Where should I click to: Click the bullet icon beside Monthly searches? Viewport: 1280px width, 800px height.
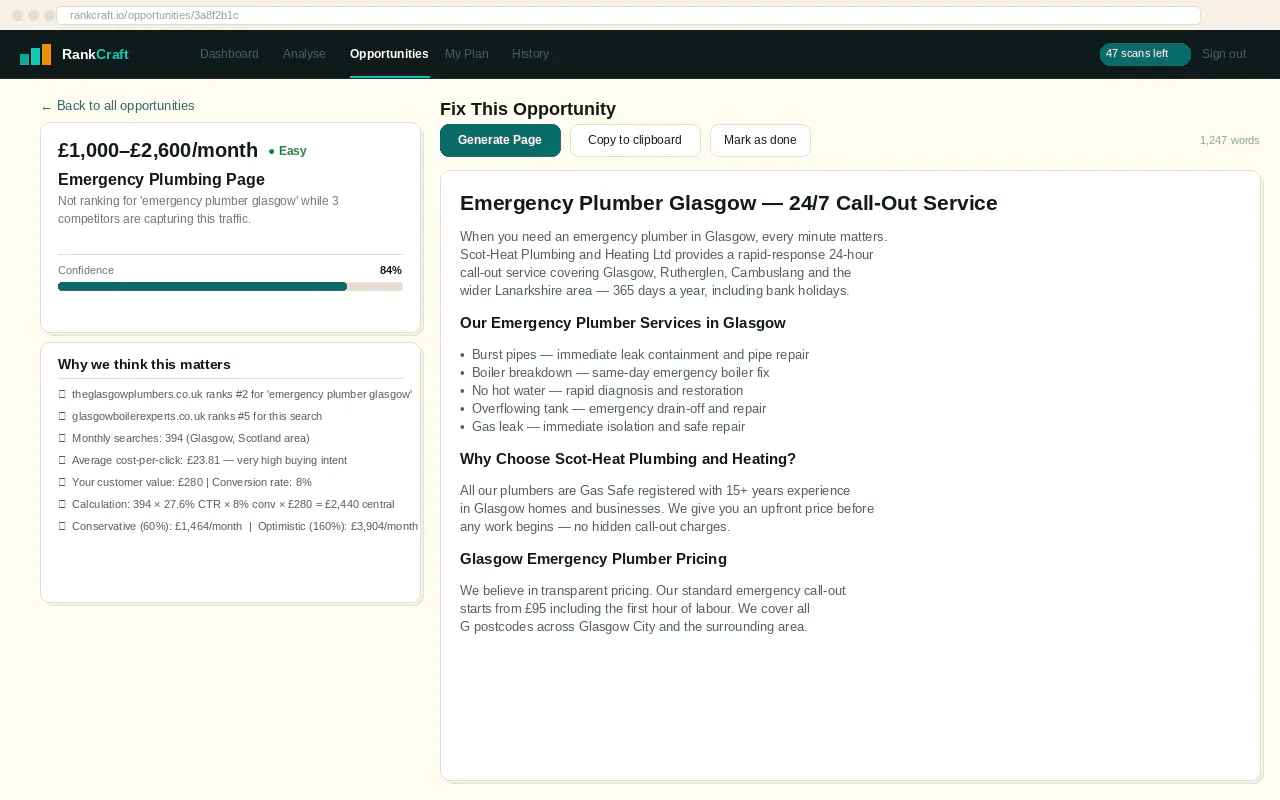point(62,438)
